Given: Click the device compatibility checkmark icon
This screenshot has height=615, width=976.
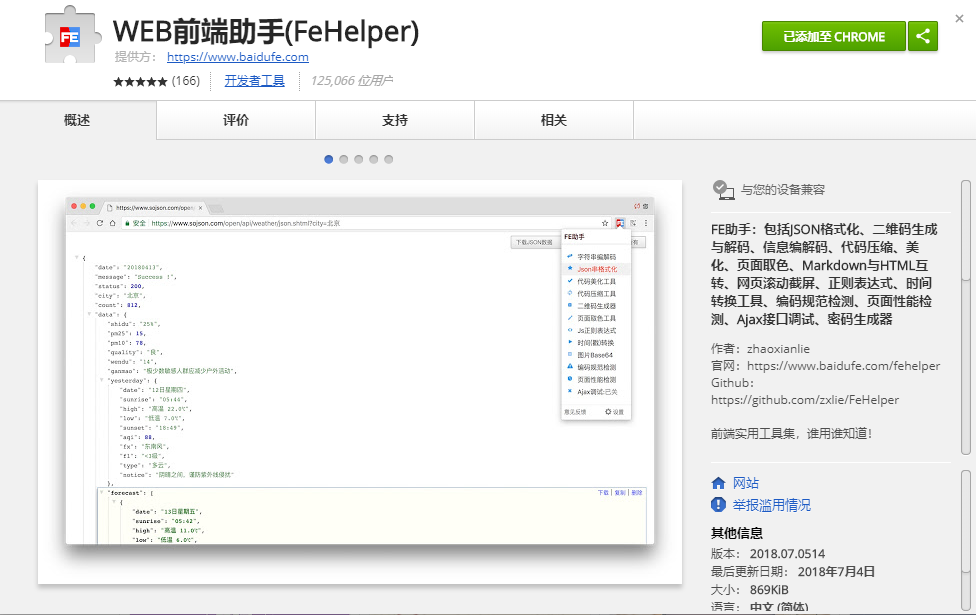Looking at the screenshot, I should pyautogui.click(x=723, y=190).
